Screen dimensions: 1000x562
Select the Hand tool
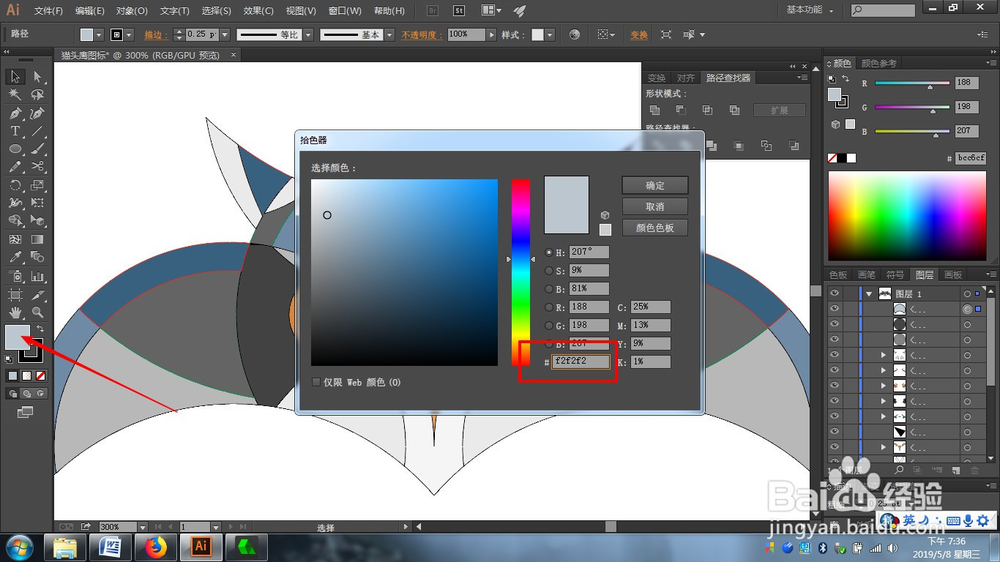click(15, 313)
